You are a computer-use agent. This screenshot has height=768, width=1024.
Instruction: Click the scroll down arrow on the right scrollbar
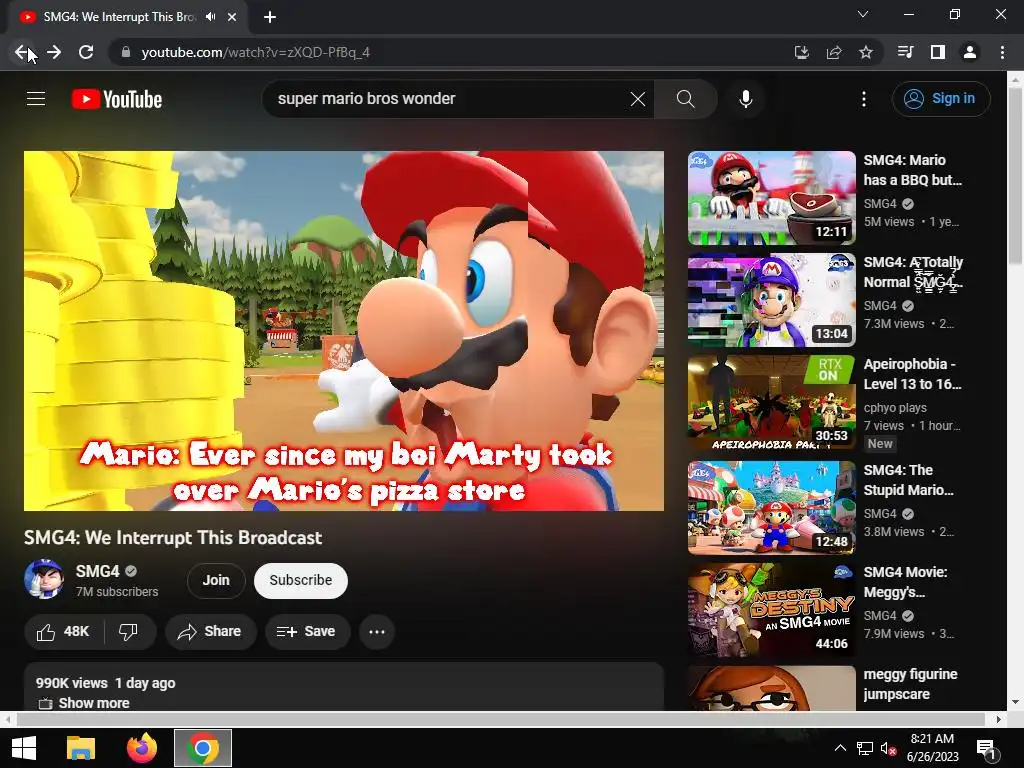pos(1015,703)
